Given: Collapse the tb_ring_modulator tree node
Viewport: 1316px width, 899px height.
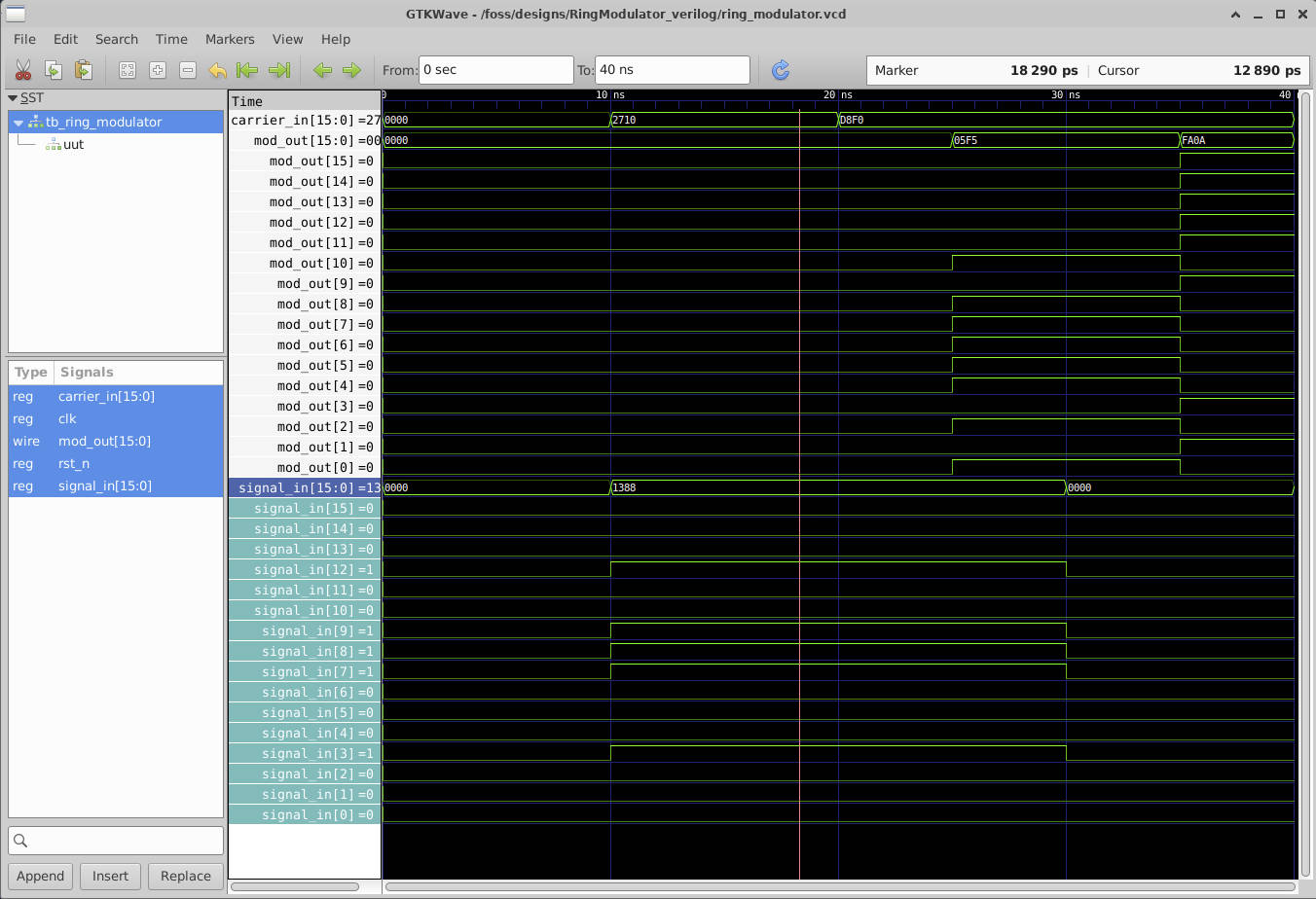Looking at the screenshot, I should (18, 123).
